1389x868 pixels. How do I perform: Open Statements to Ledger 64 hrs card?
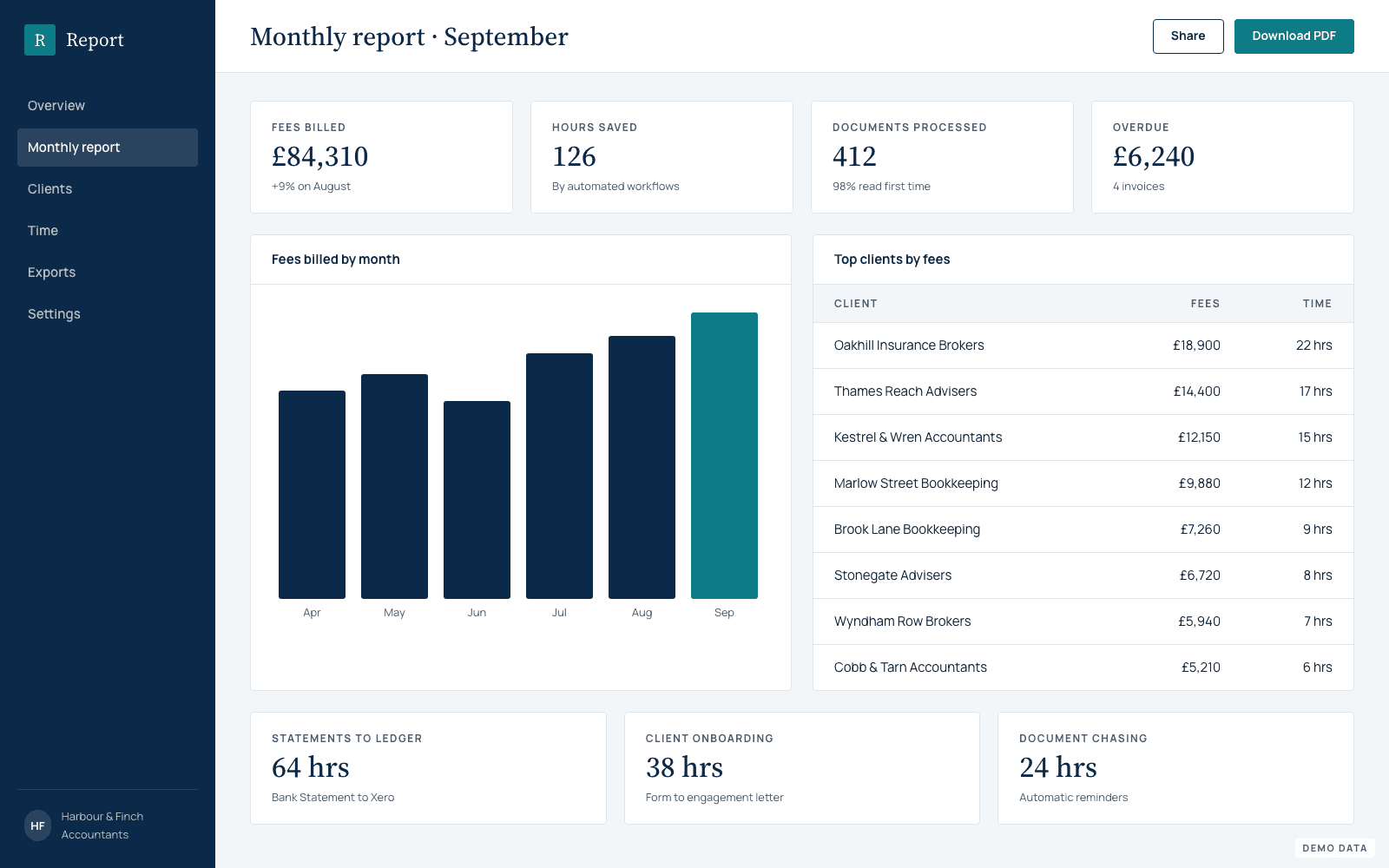[428, 768]
